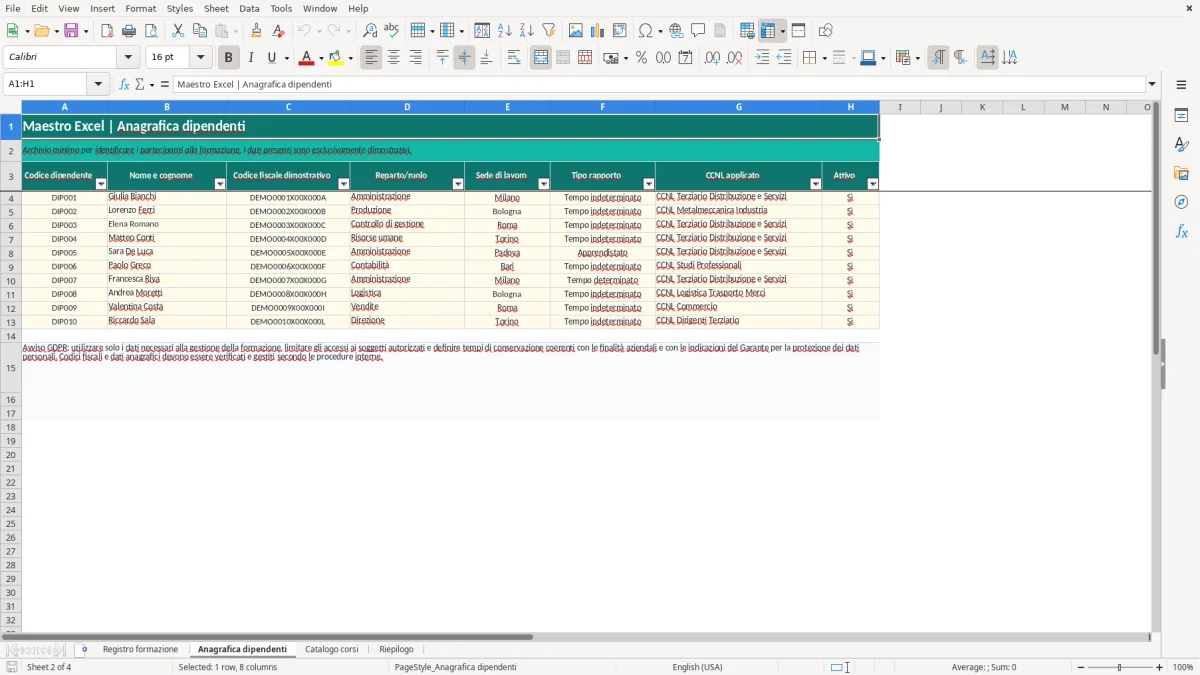Click the Insert Hyperlink icon
The width and height of the screenshot is (1200, 675).
[676, 31]
